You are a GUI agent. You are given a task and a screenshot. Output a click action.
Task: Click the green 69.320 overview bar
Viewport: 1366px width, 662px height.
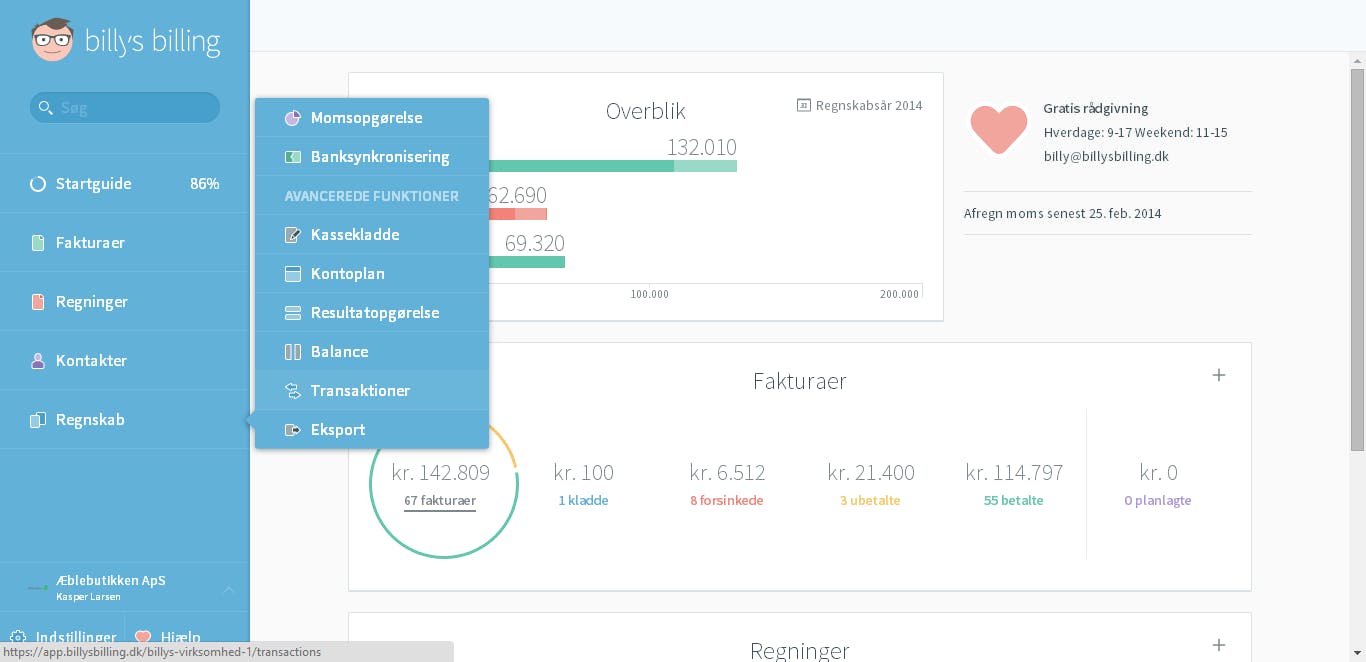(527, 261)
